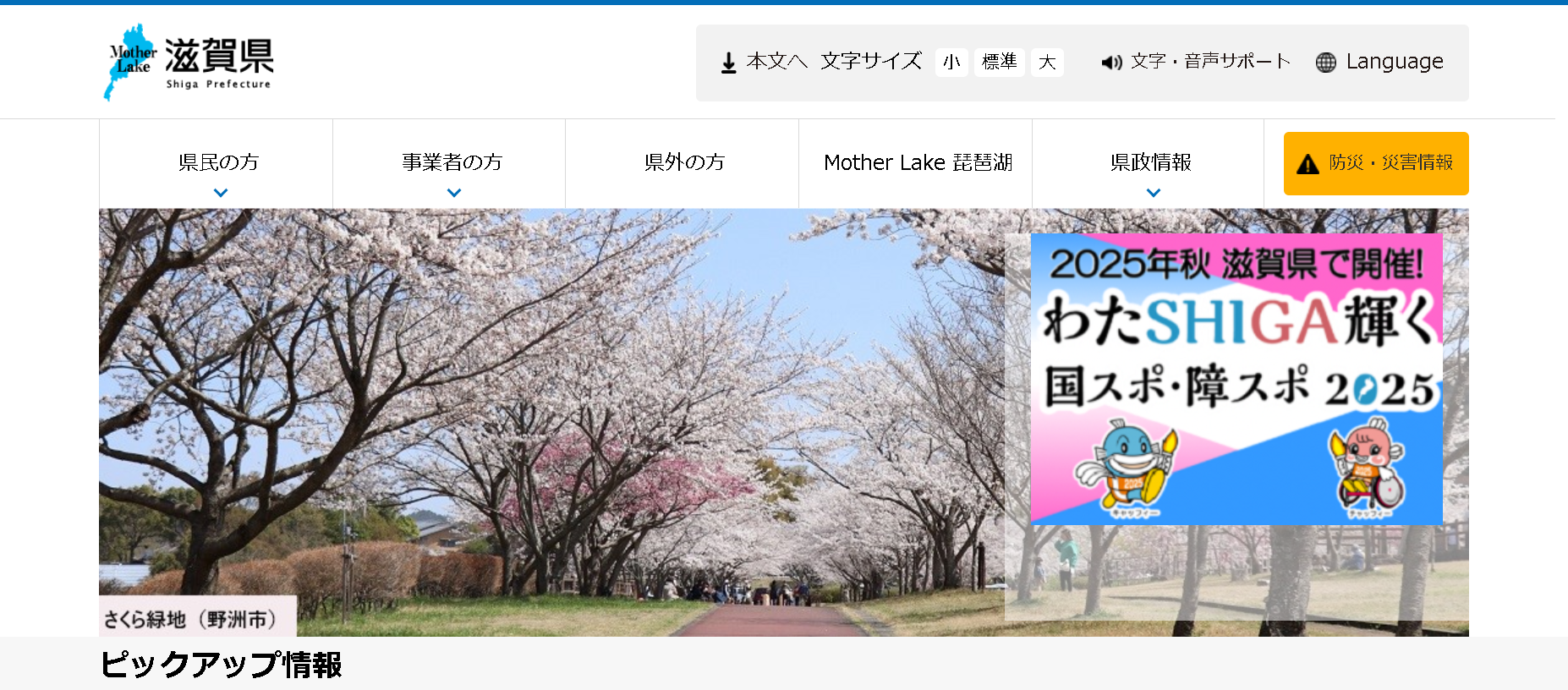Viewport: 1568px width, 690px height.
Task: Go to 県外の方 page
Action: point(684,162)
